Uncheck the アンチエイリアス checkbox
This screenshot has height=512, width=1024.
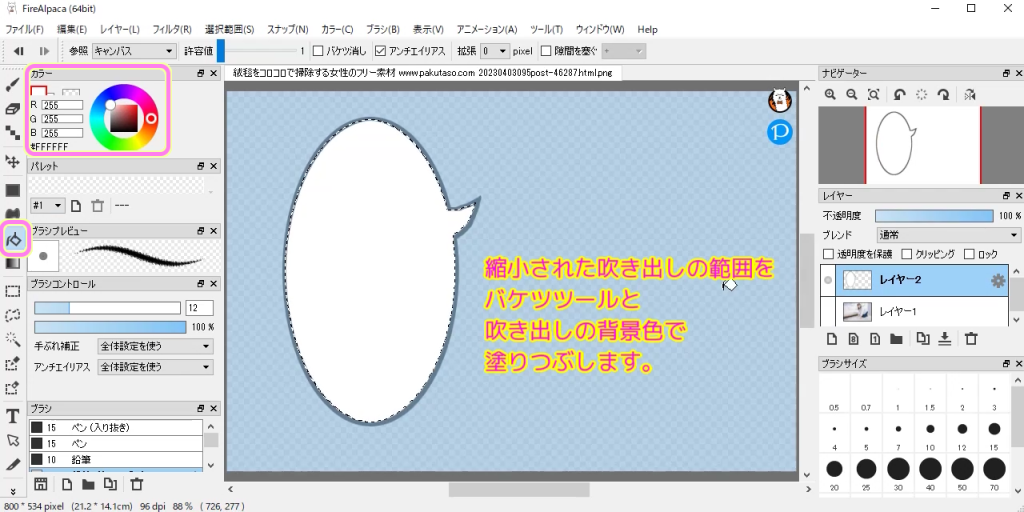pyautogui.click(x=380, y=51)
